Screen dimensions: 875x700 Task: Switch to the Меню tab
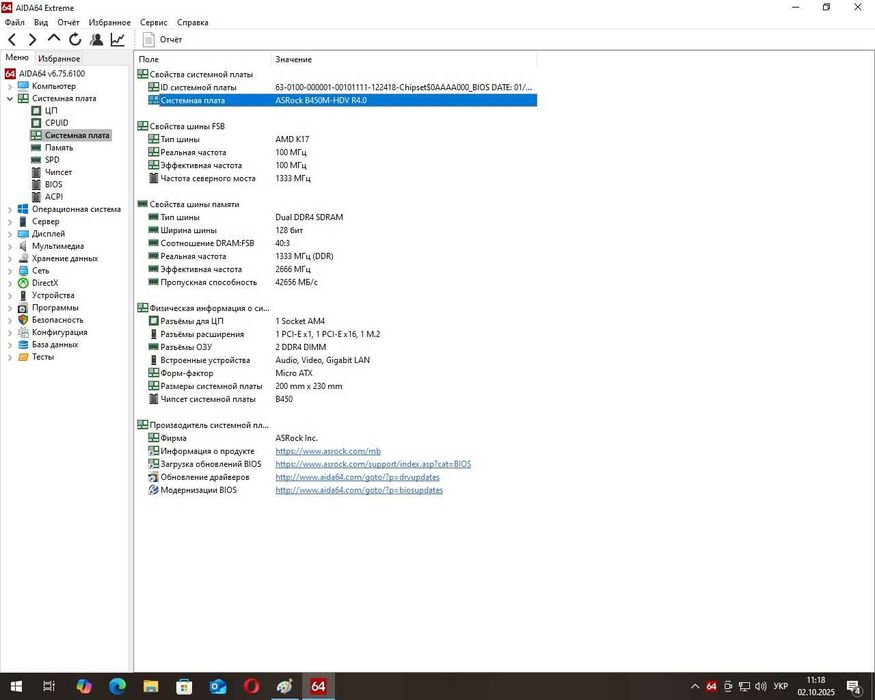point(17,57)
